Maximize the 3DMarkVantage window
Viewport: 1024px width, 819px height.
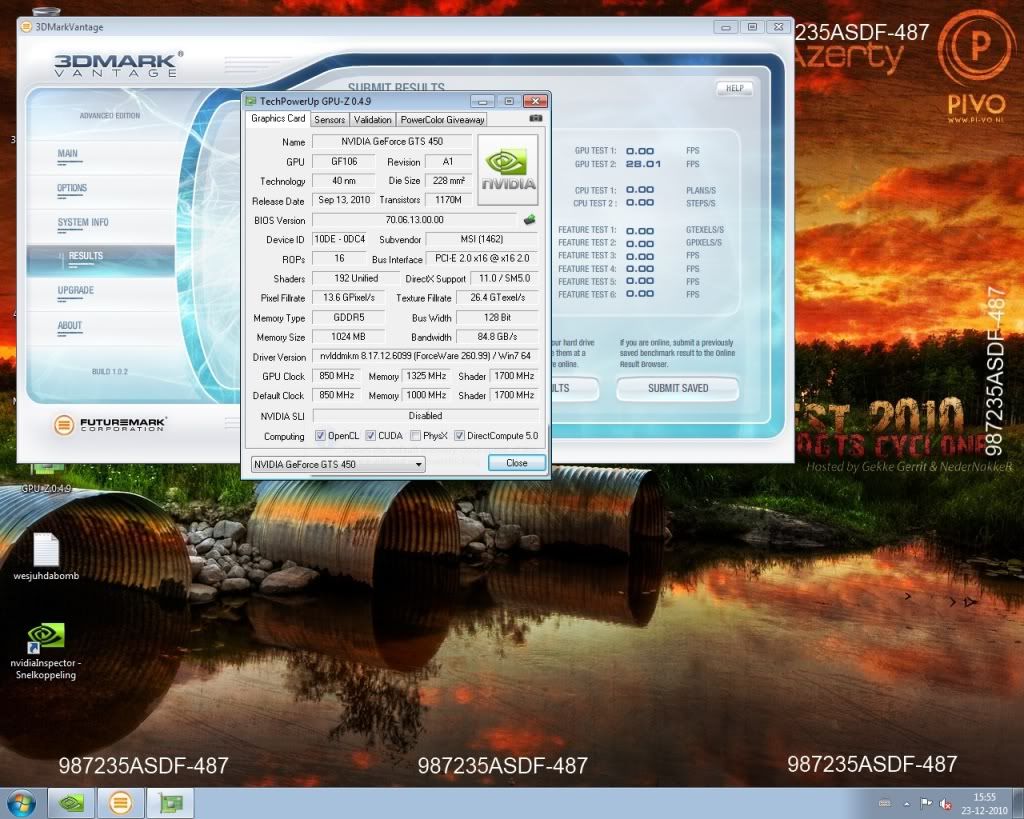(x=752, y=27)
